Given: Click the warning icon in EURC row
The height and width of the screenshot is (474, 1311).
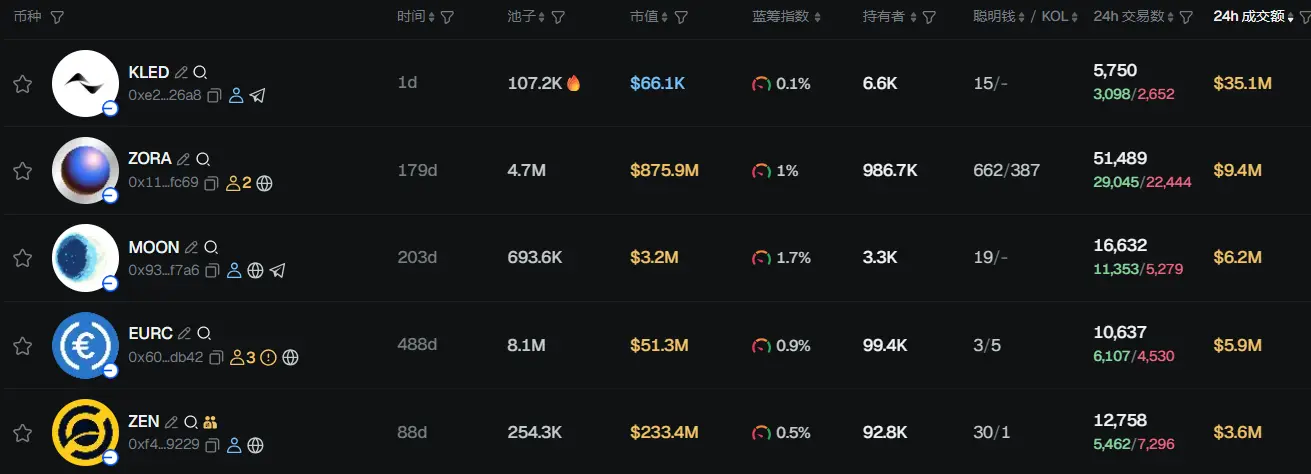Looking at the screenshot, I should click(268, 357).
